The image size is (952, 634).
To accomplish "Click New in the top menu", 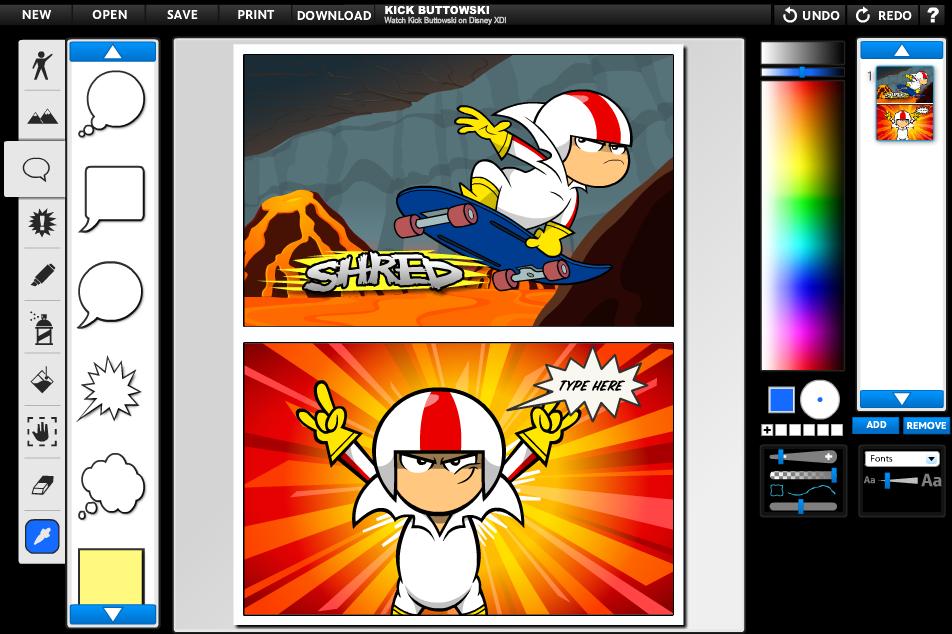I will pos(36,15).
